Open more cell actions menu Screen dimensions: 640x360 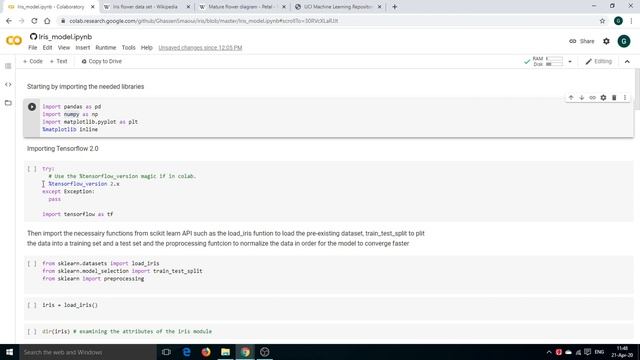coord(624,98)
